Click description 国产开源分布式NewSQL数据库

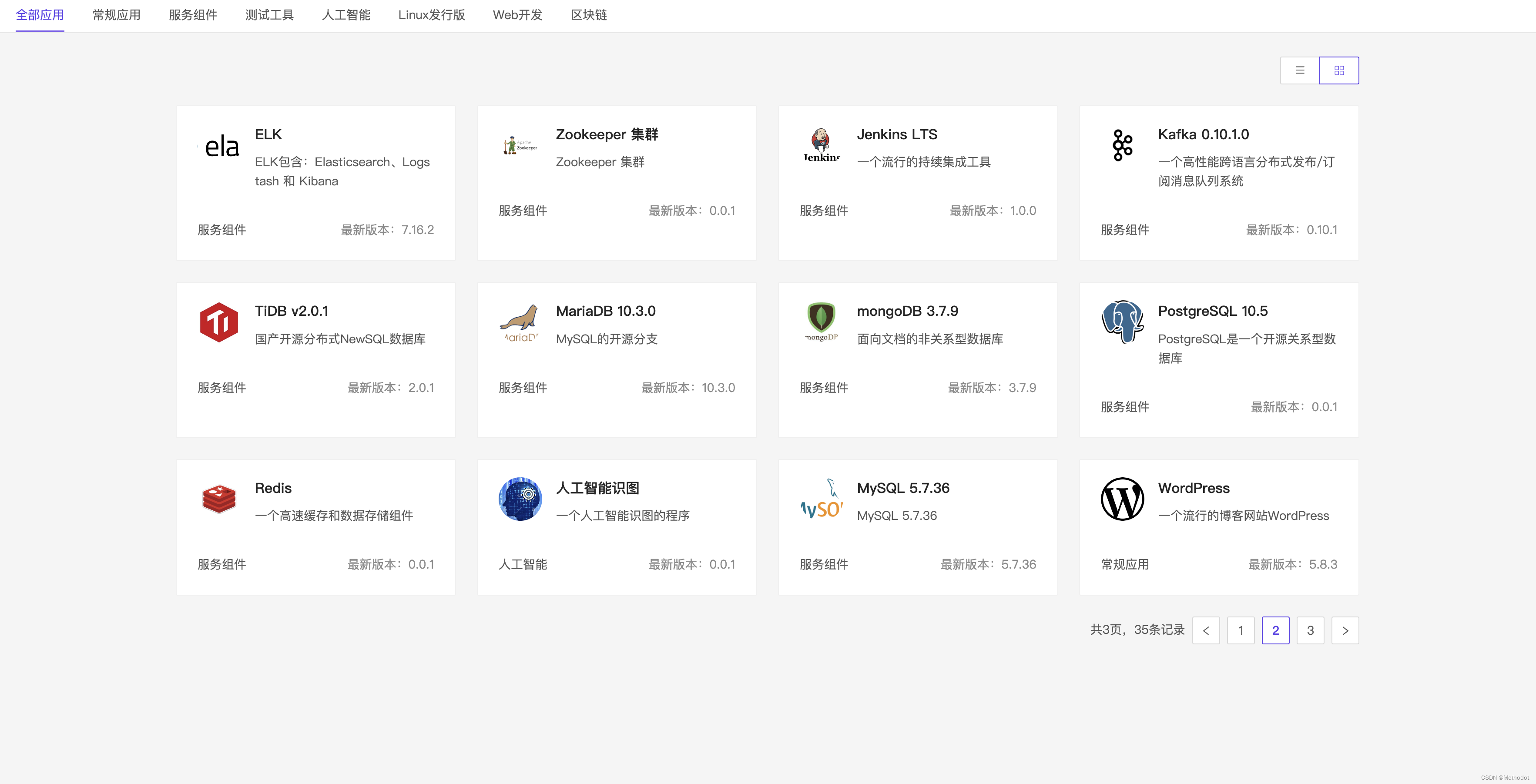click(x=340, y=338)
